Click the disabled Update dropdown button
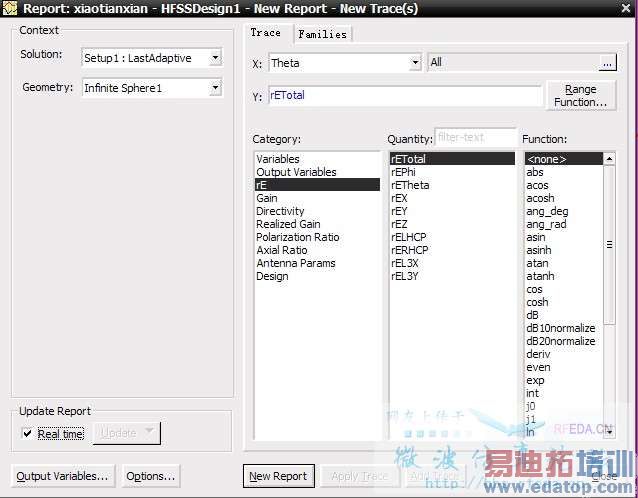 (127, 433)
